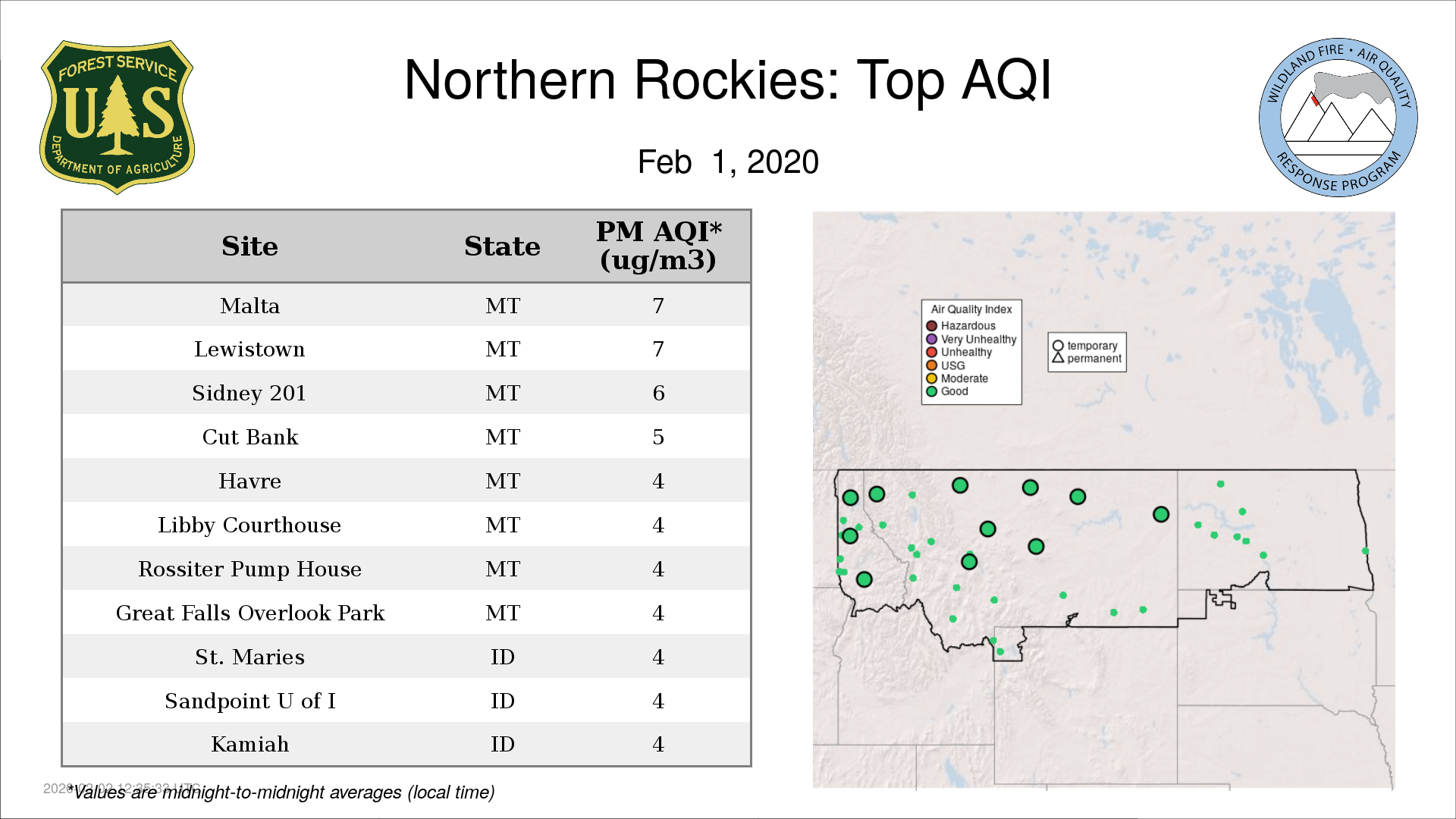This screenshot has width=1456, height=819.
Task: Click the 'State' column header
Action: click(502, 246)
